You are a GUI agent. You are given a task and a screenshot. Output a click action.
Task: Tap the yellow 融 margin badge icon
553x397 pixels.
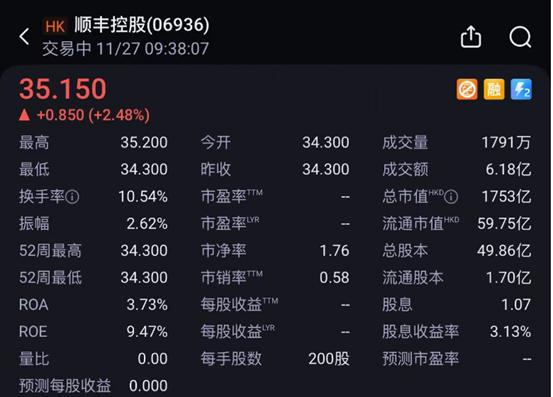494,90
